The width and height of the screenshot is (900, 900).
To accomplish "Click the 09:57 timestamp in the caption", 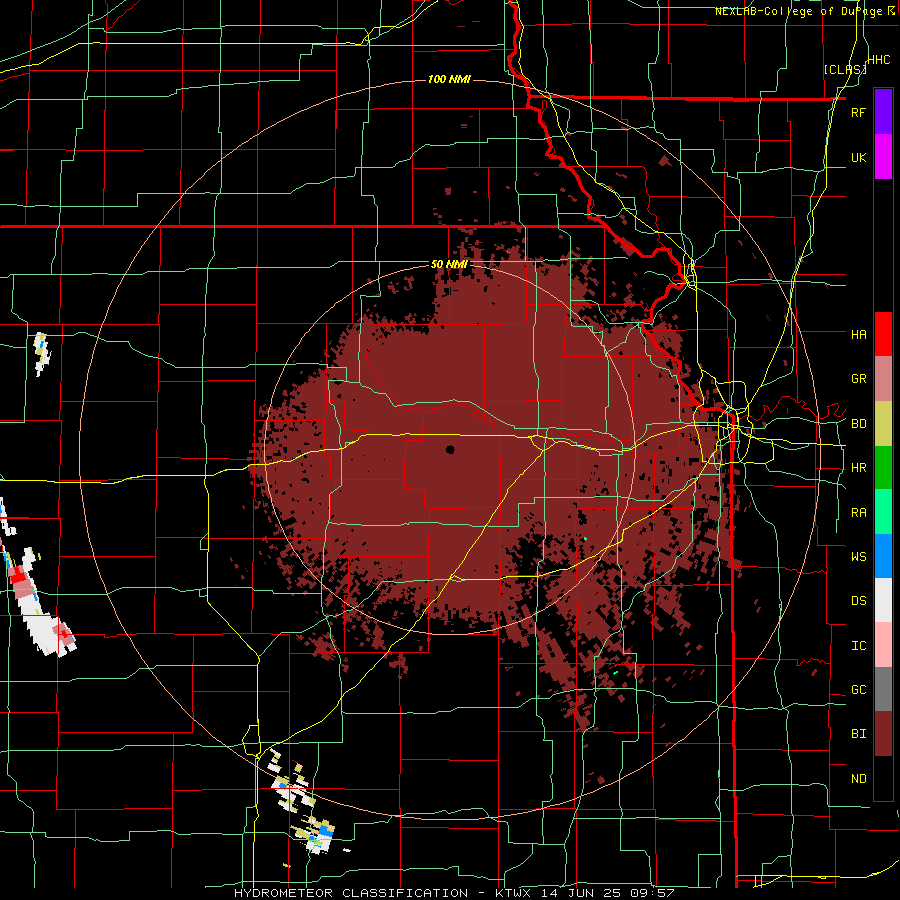I will point(655,893).
